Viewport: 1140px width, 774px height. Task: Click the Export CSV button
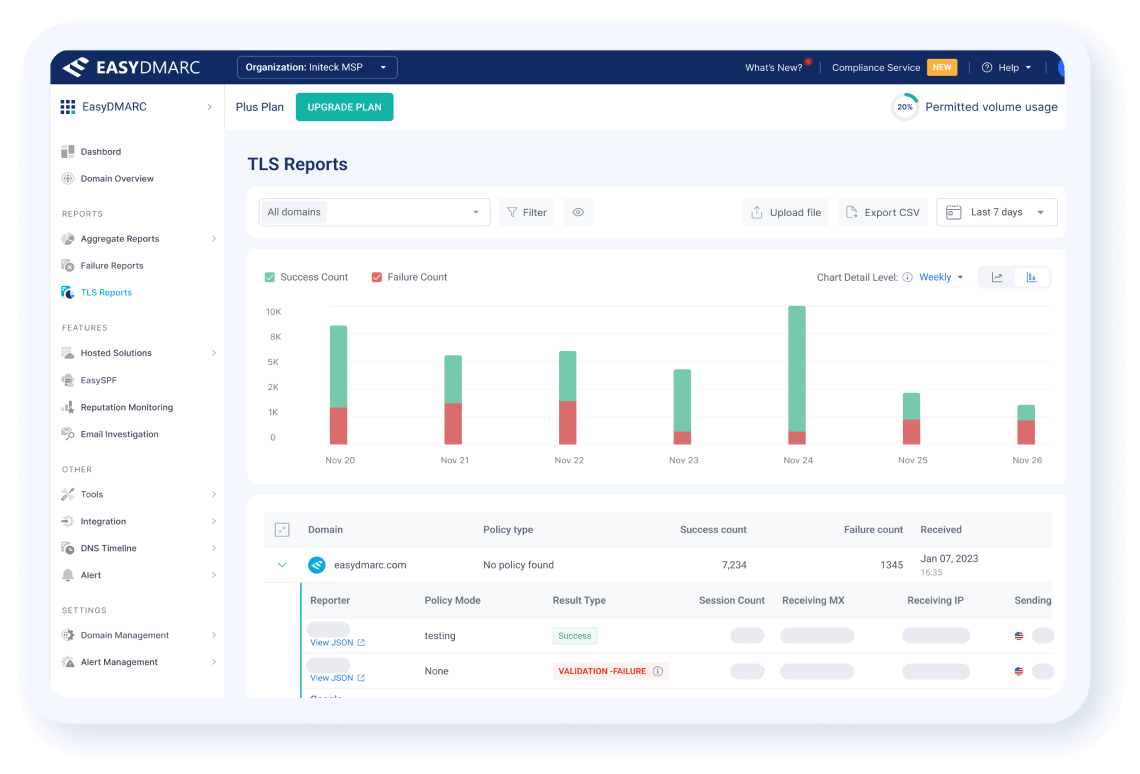coord(883,212)
